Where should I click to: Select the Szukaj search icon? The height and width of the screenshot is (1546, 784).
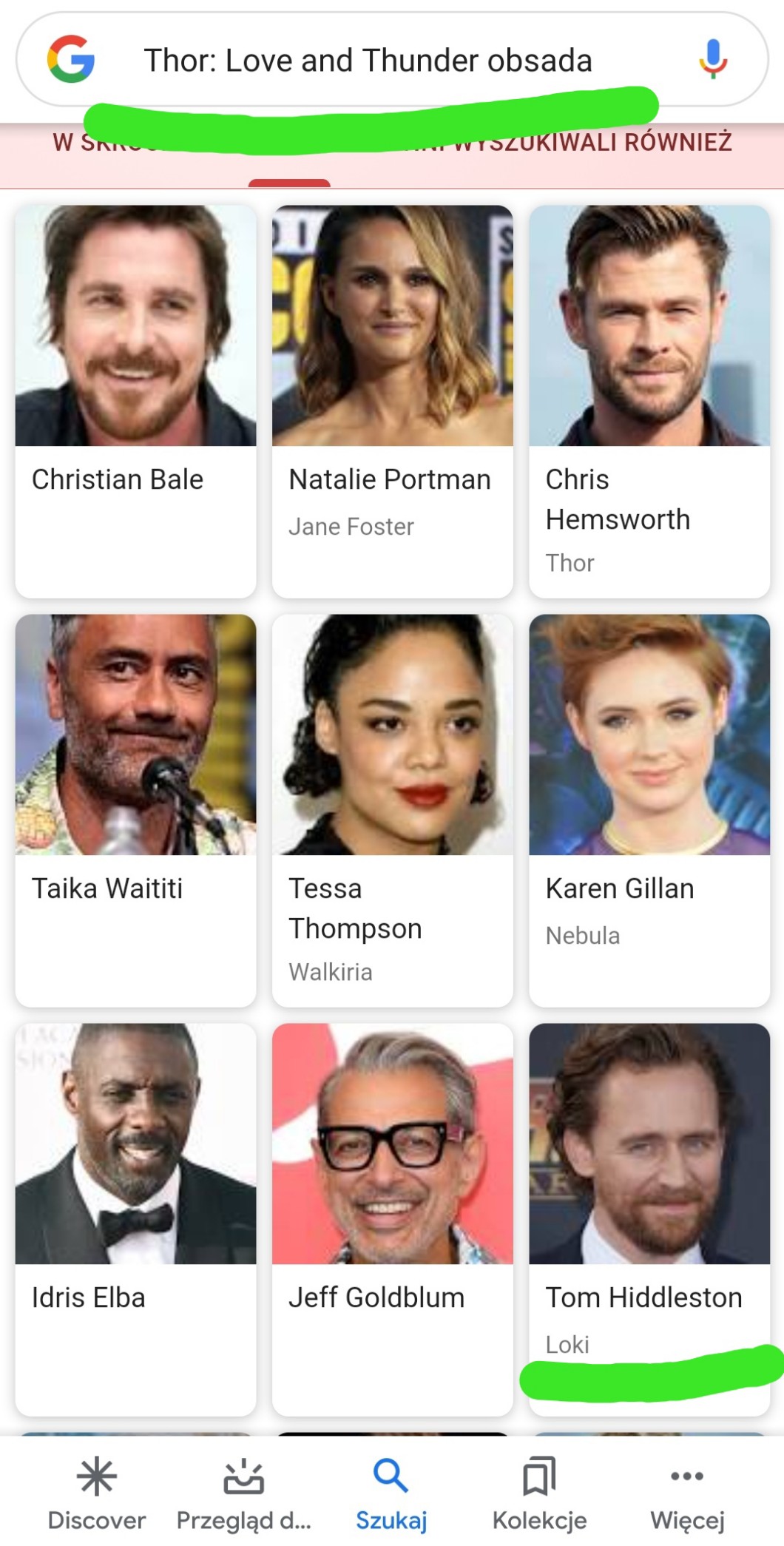coord(391,1476)
